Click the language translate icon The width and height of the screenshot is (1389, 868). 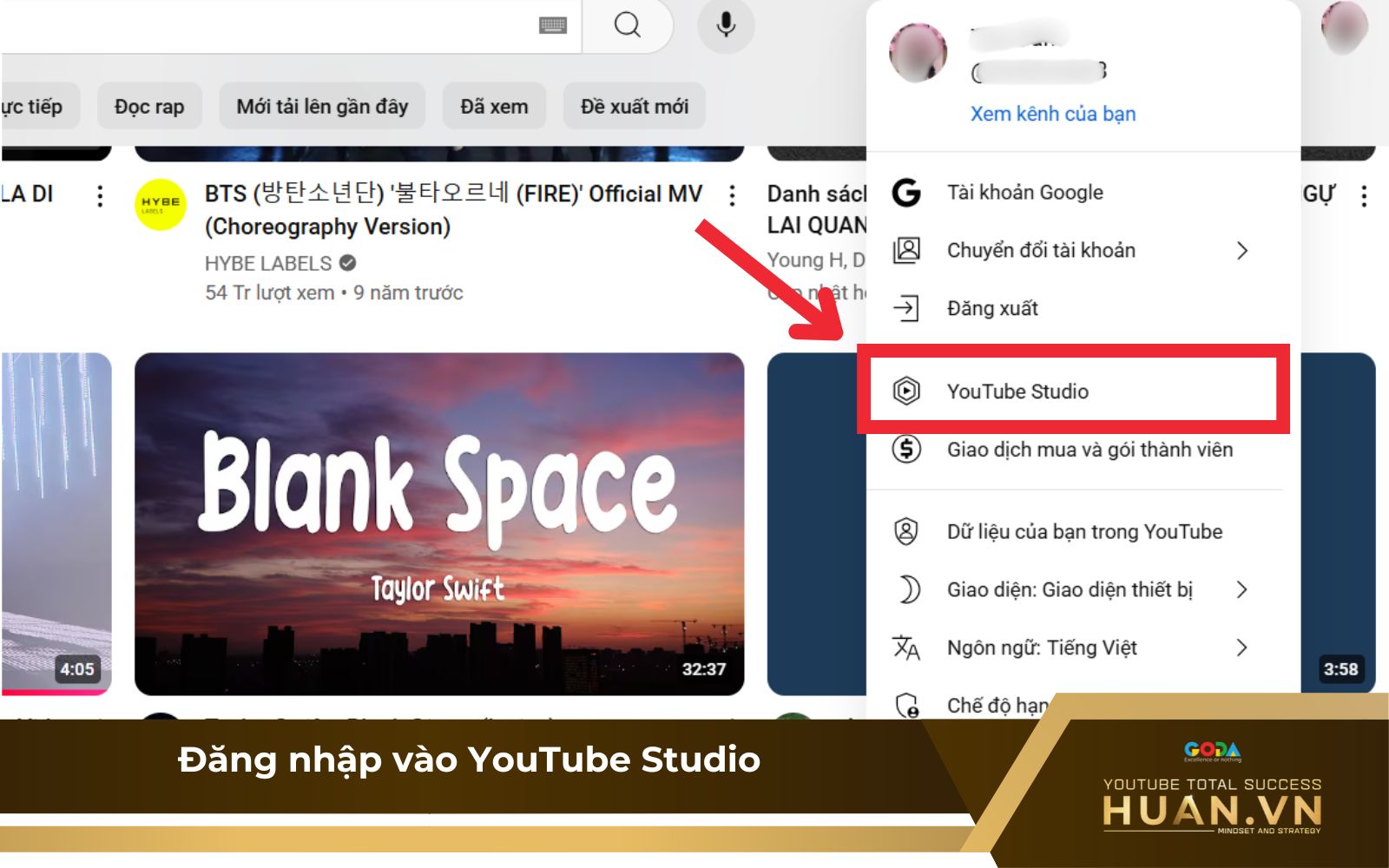click(x=906, y=648)
